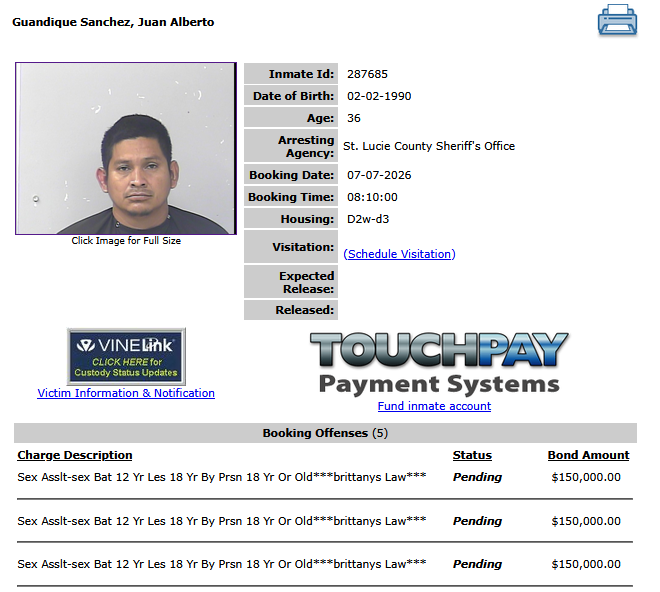This screenshot has height=592, width=660.
Task: Select the date of birth value 02-02-1990
Action: coord(379,96)
